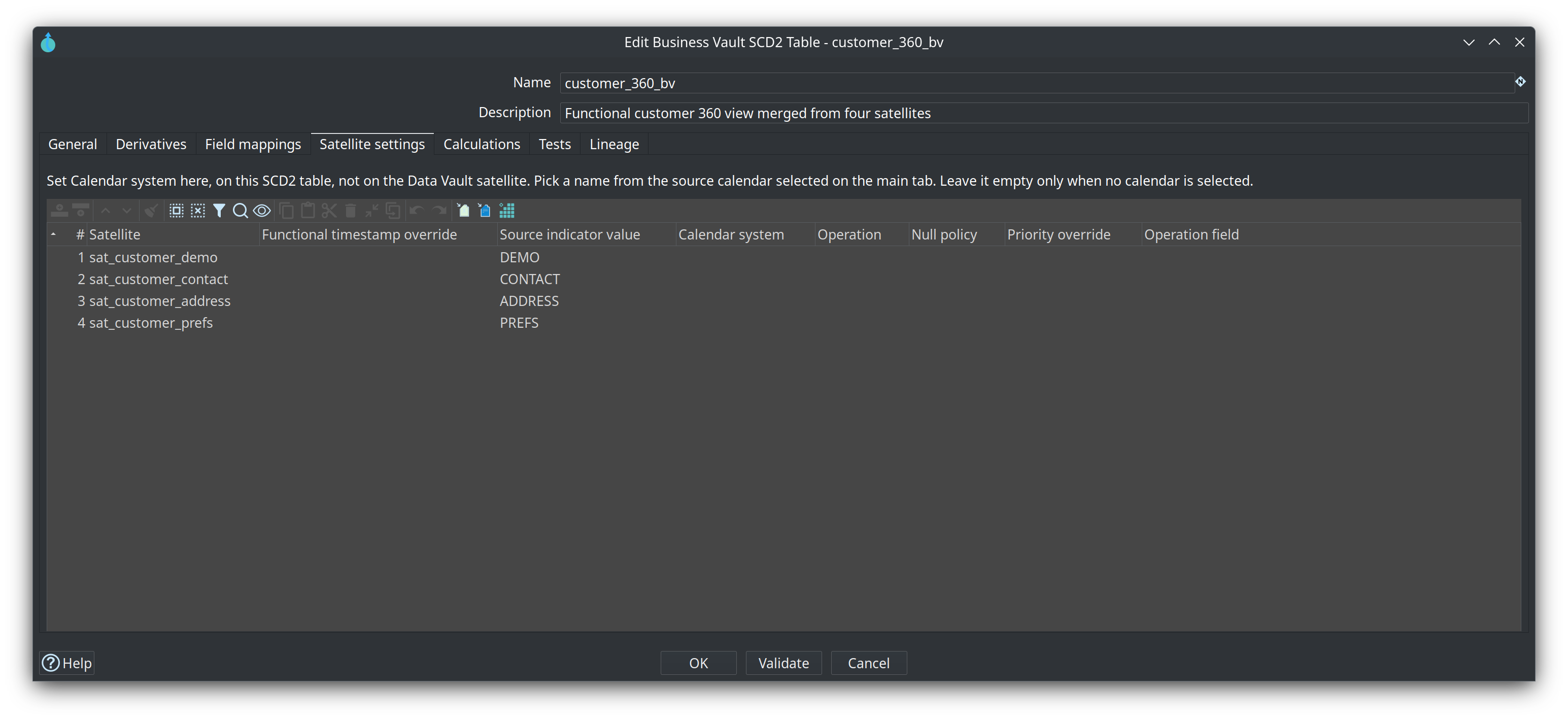The width and height of the screenshot is (1568, 720).
Task: Click the blue document import icon
Action: click(x=485, y=211)
